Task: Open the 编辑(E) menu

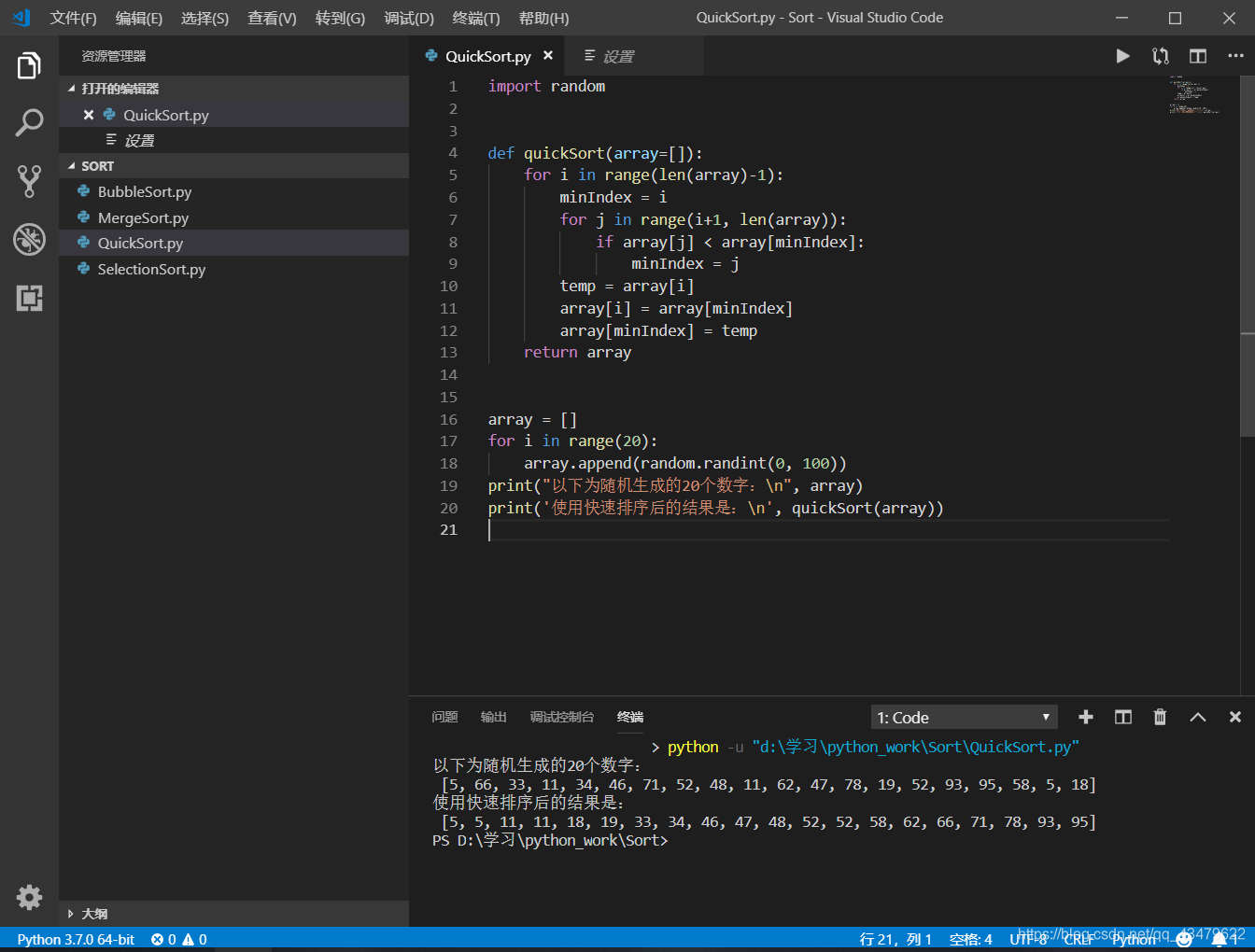Action: [x=139, y=18]
